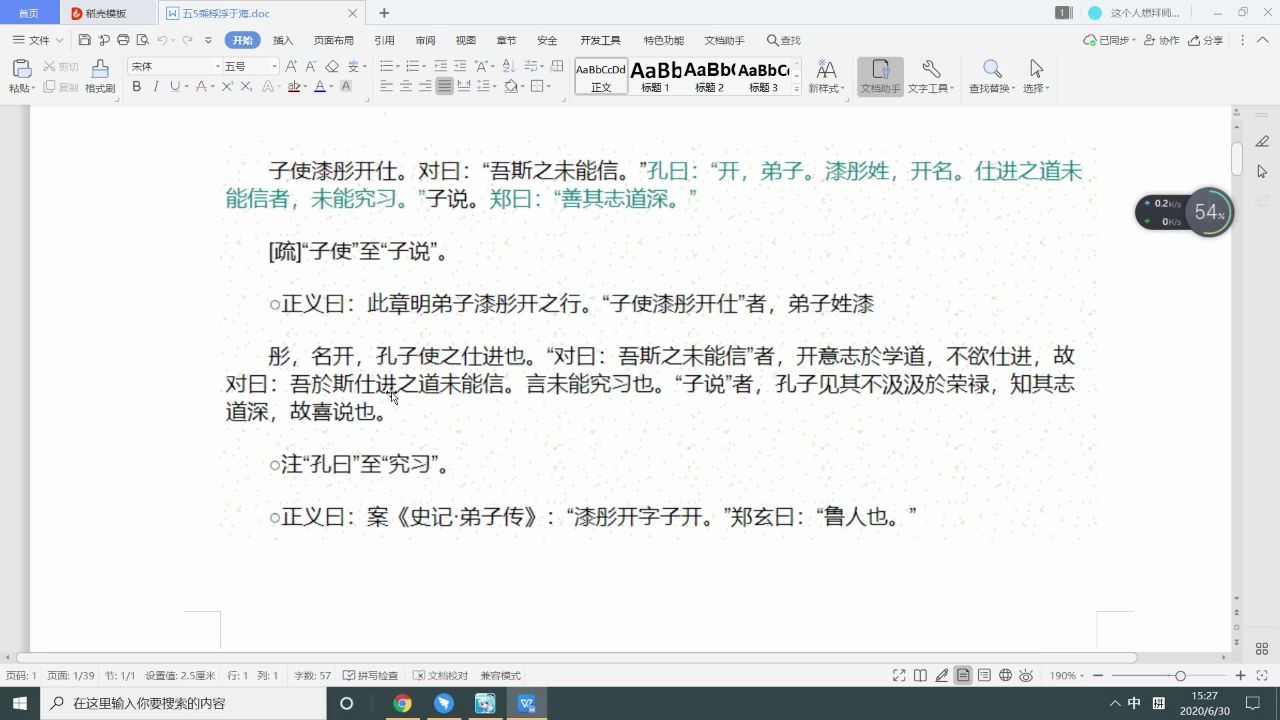This screenshot has width=1280, height=720.
Task: Justify text alignment
Action: tap(444, 87)
